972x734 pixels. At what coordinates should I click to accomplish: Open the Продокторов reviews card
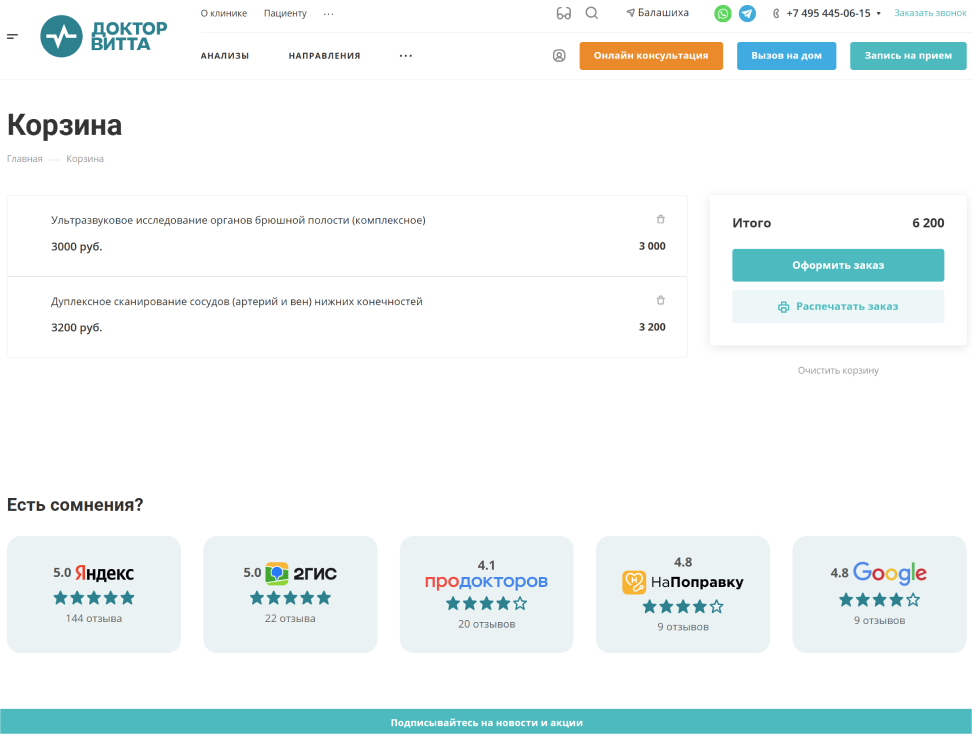(x=487, y=595)
